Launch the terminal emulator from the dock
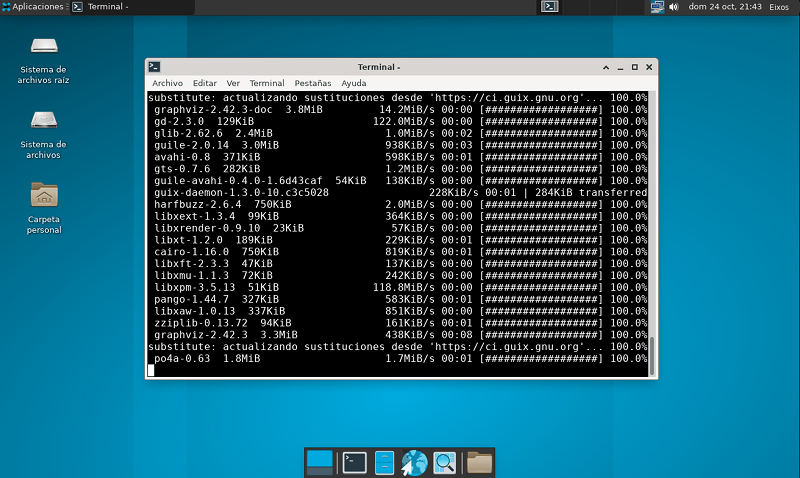Viewport: 800px width, 478px height. 353,462
